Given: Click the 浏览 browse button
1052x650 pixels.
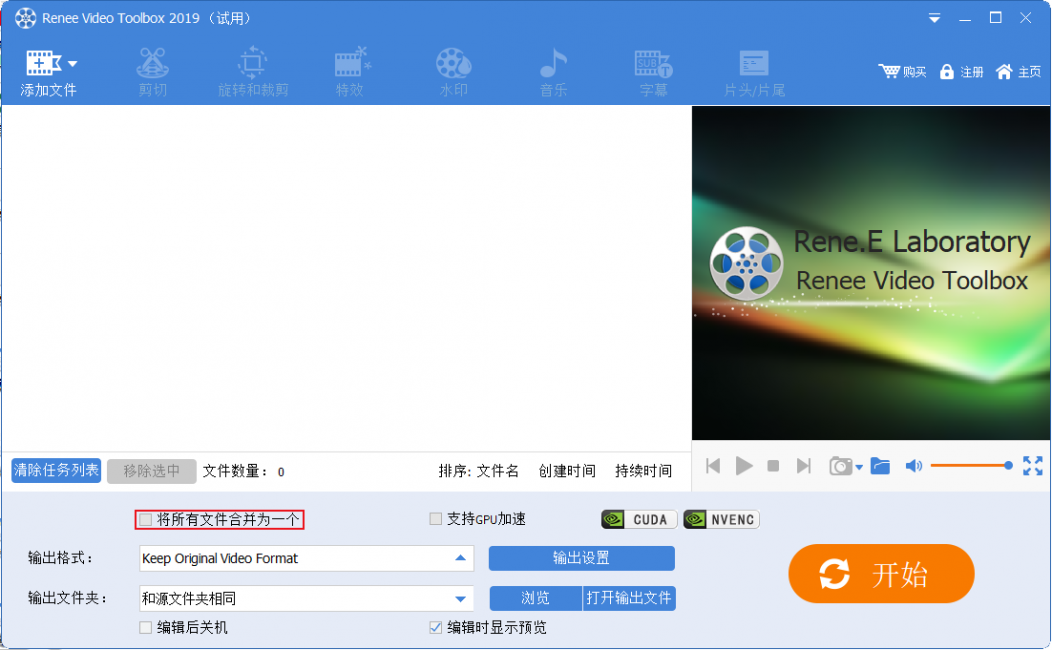Looking at the screenshot, I should 535,598.
